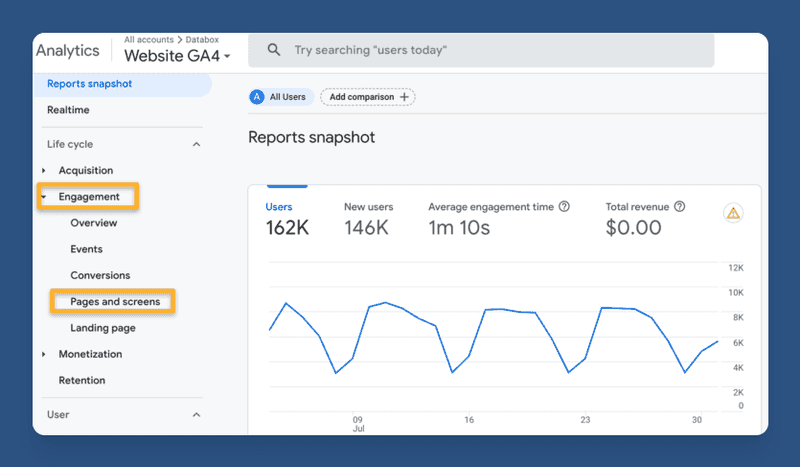Click the $0.00 revenue value
The image size is (800, 467).
tap(634, 228)
